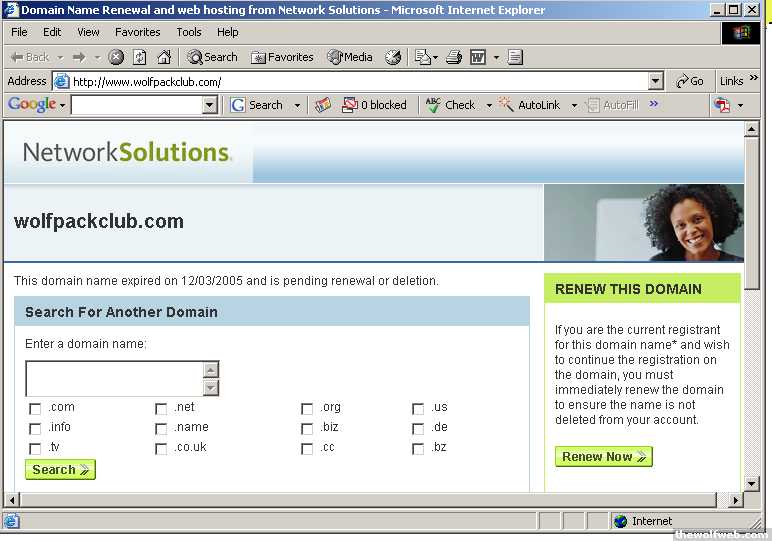Open the Media toolbar button
772x541 pixels.
click(350, 57)
